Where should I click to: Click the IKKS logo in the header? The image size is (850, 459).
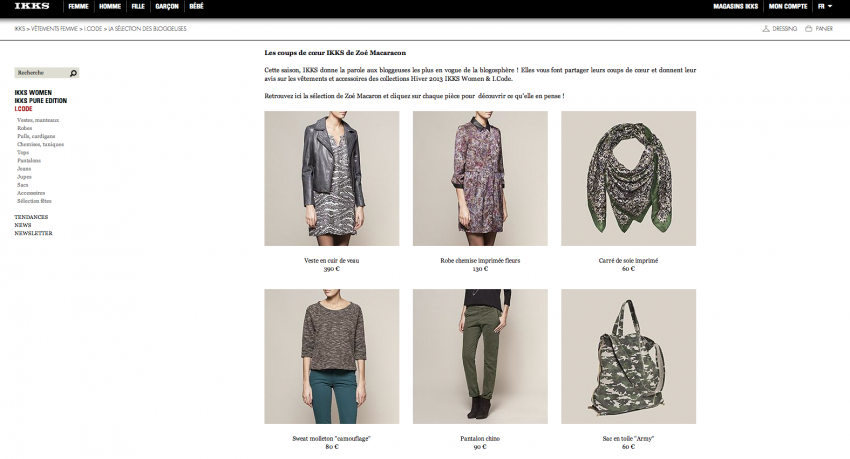[x=32, y=6]
